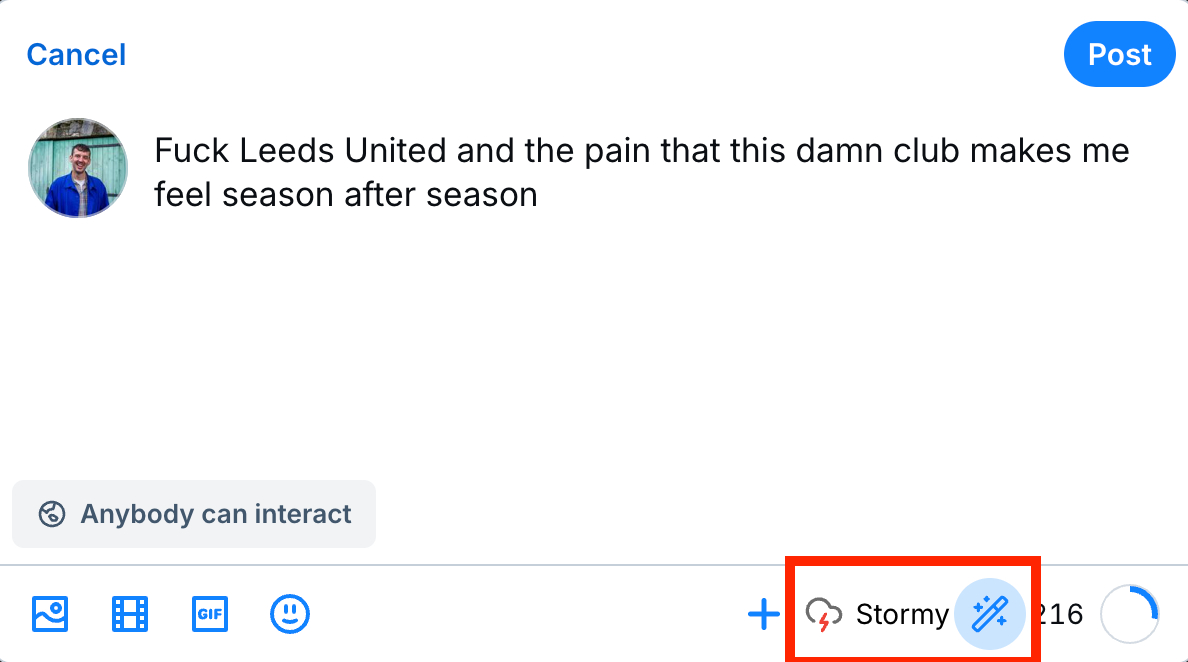This screenshot has height=662, width=1188.
Task: Open the GIF selector
Action: click(210, 613)
